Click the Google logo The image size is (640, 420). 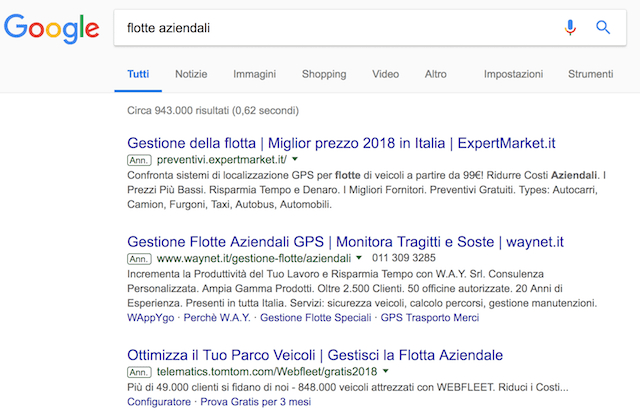coord(51,29)
